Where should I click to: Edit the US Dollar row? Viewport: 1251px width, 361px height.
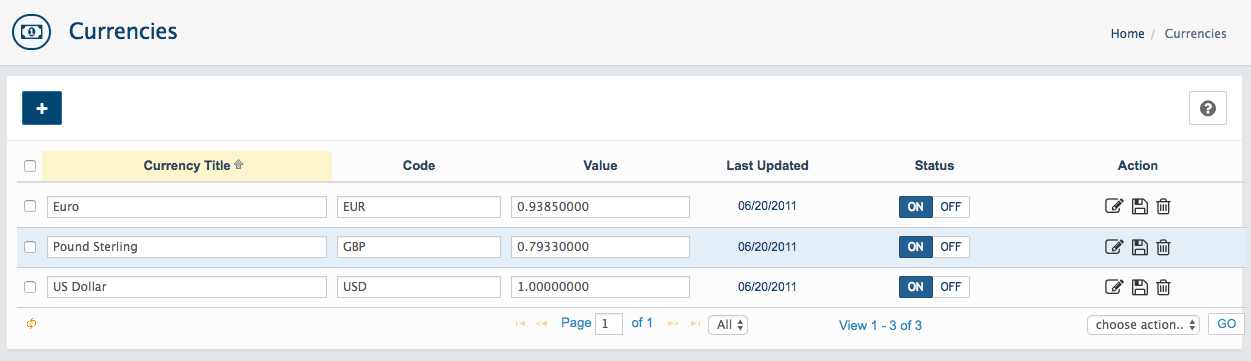point(1114,287)
